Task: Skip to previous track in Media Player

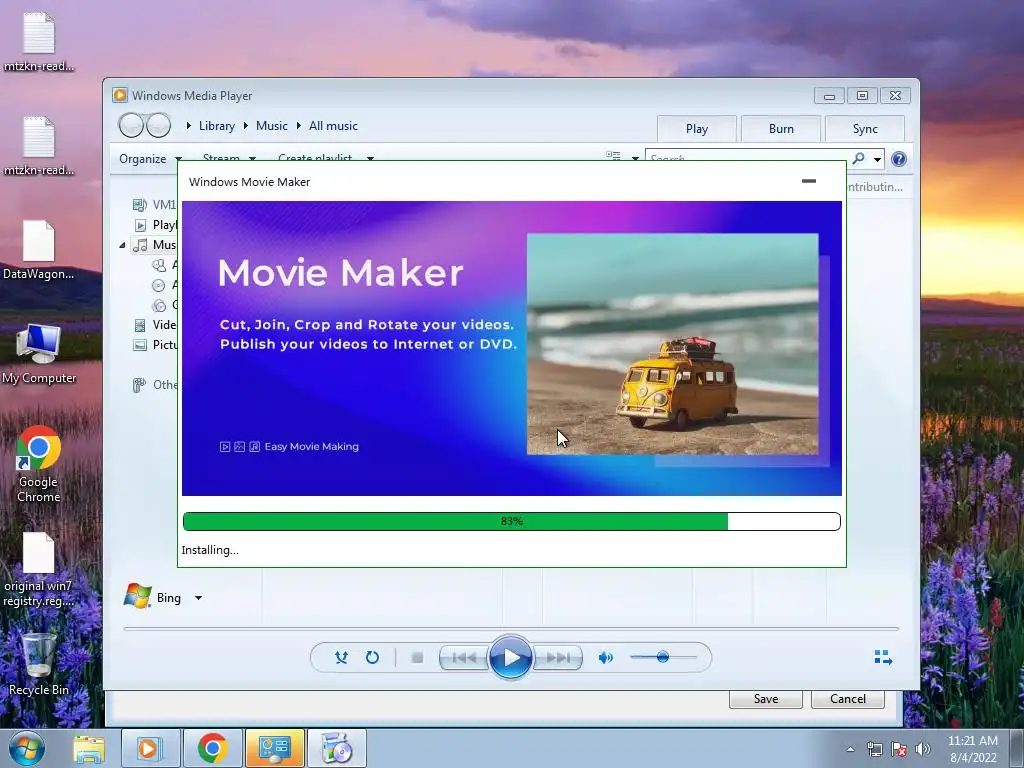Action: tap(464, 658)
